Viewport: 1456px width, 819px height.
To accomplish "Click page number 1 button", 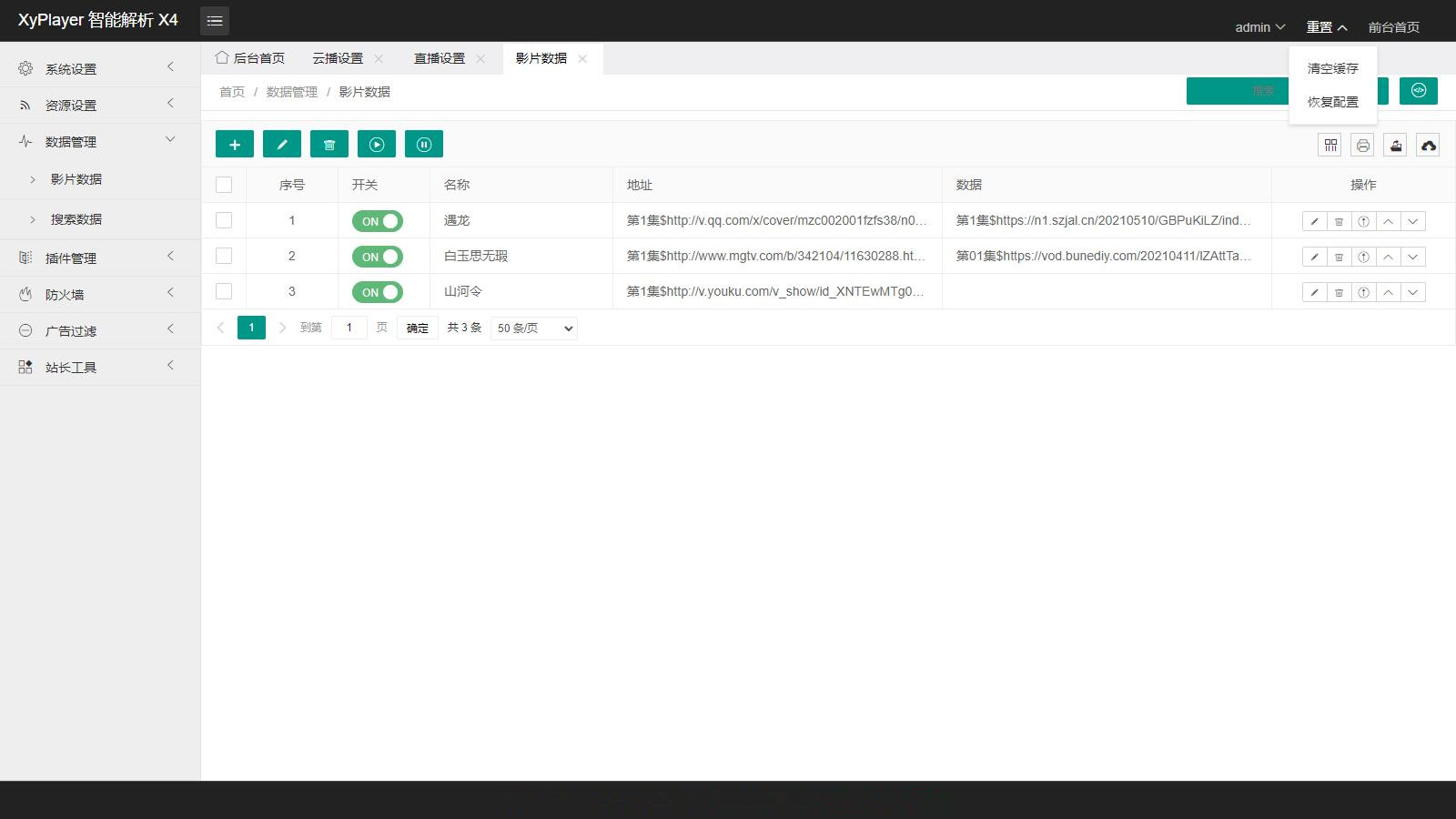I will coord(251,328).
